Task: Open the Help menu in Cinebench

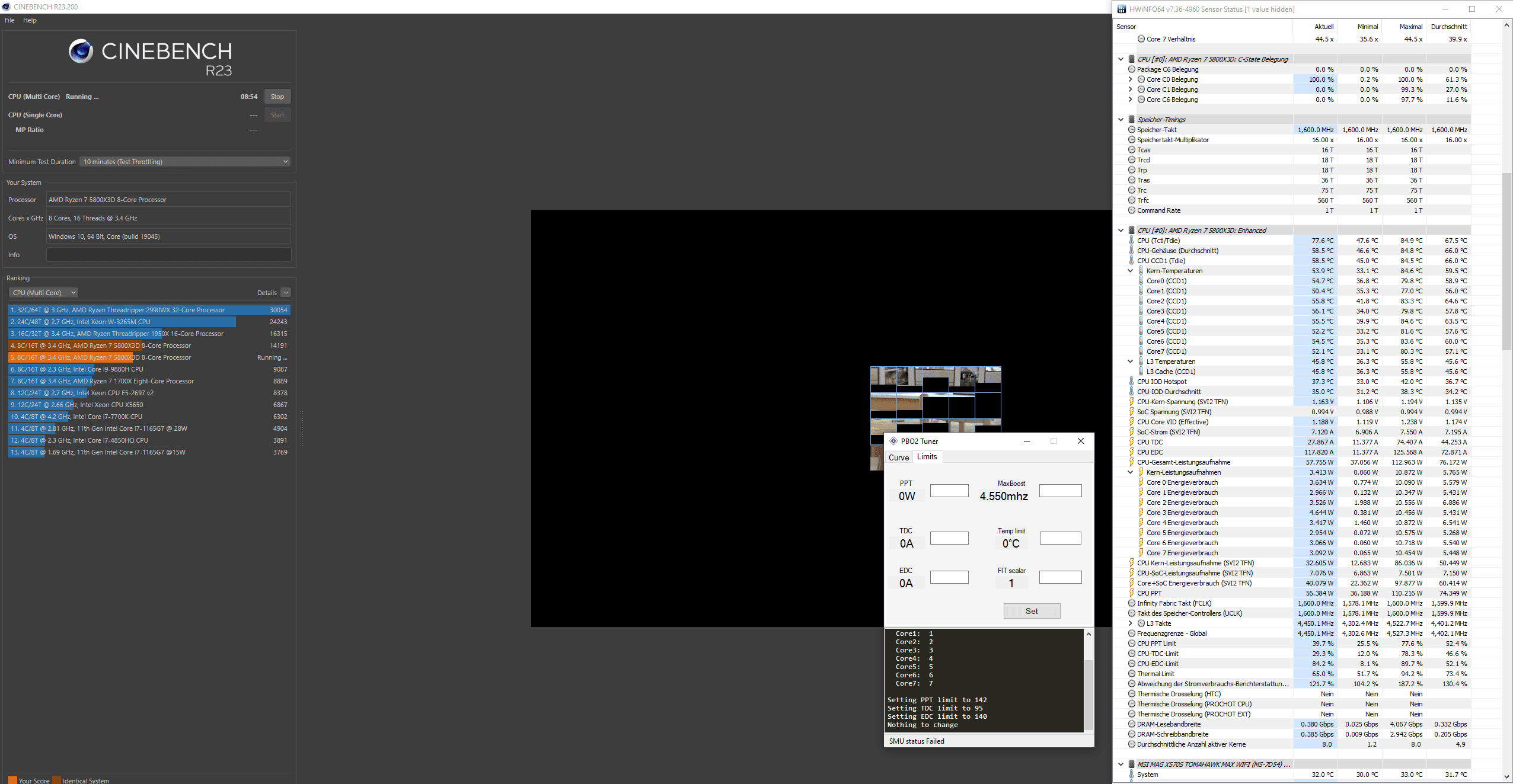Action: (x=30, y=20)
